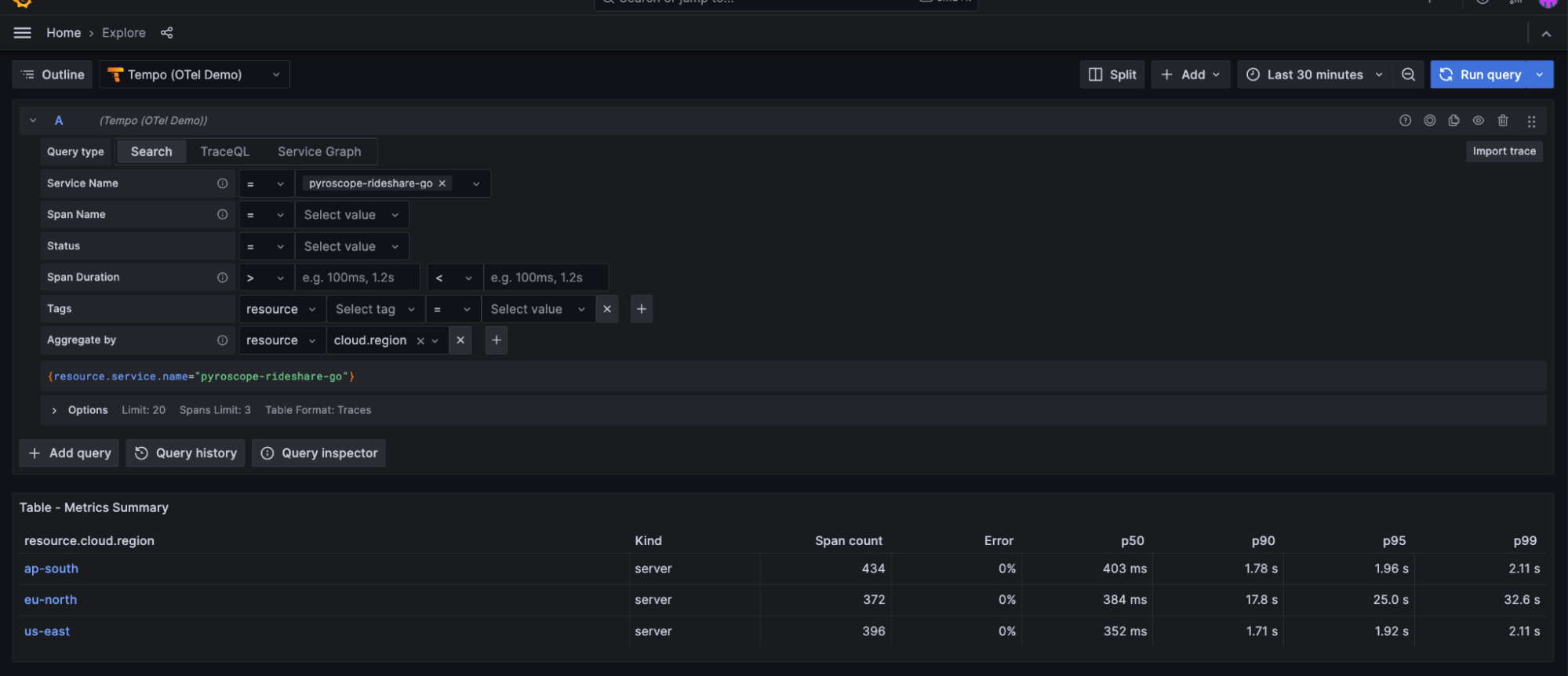
Task: Expand the Options section
Action: click(x=54, y=410)
